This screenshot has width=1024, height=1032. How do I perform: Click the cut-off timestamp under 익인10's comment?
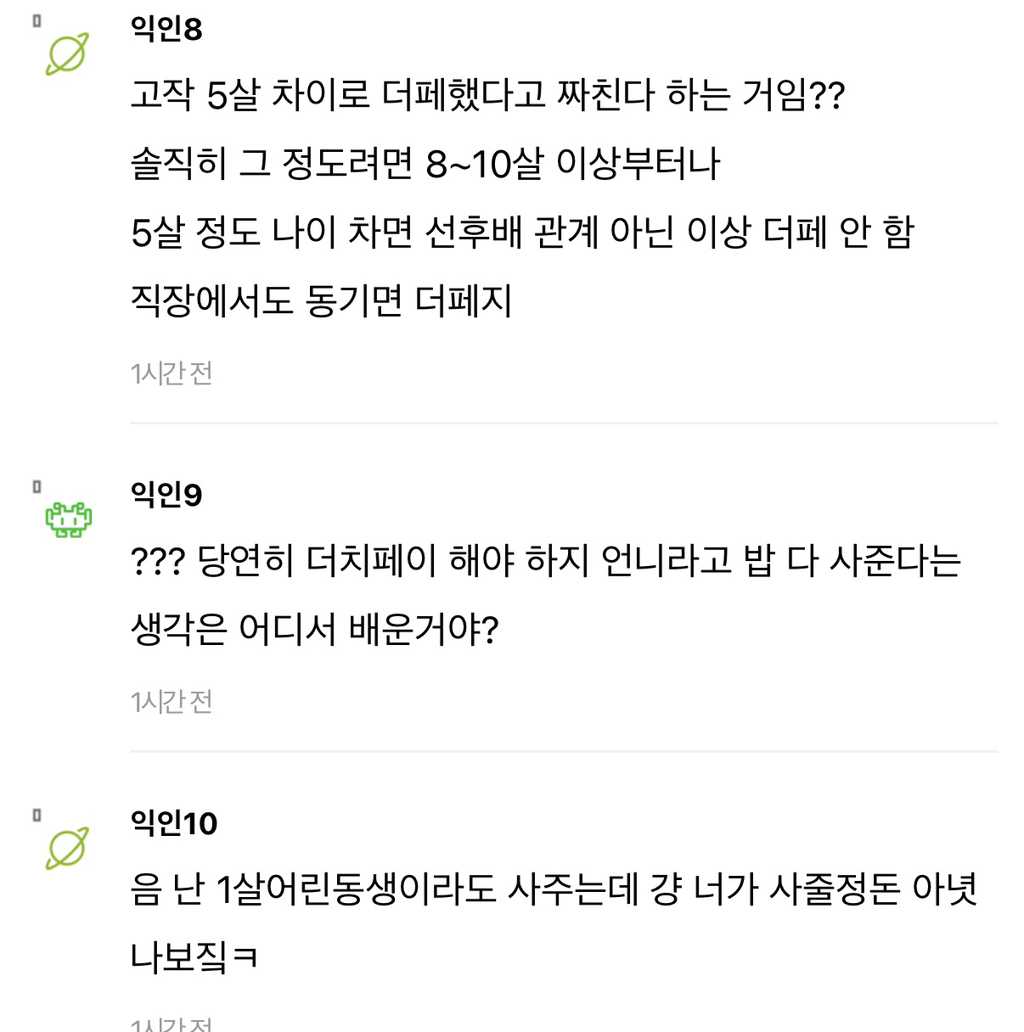pyautogui.click(x=171, y=1025)
